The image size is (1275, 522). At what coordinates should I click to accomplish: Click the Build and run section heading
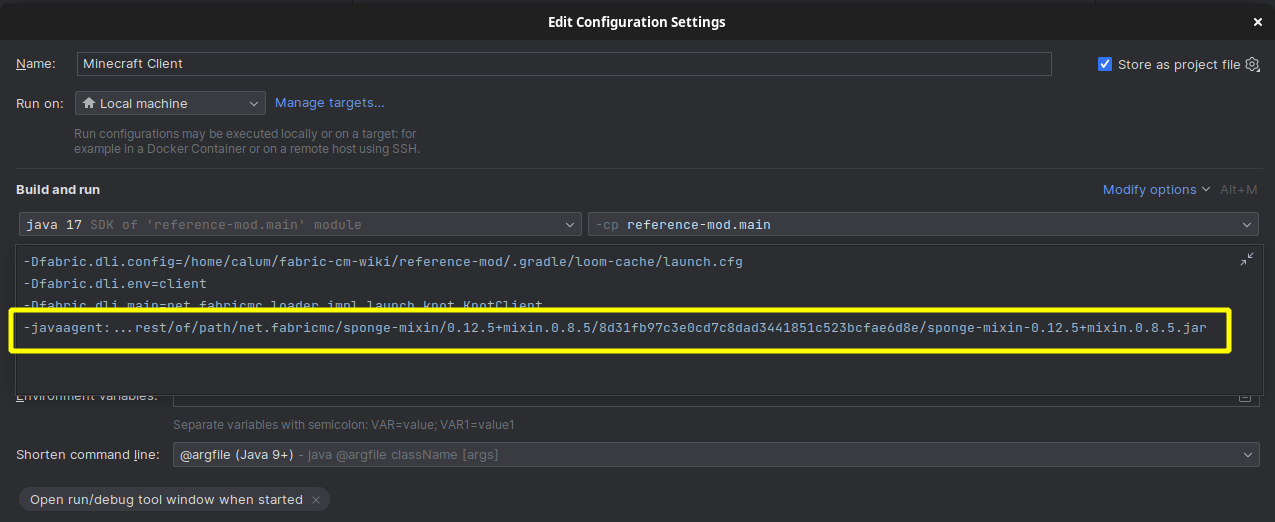(x=58, y=190)
